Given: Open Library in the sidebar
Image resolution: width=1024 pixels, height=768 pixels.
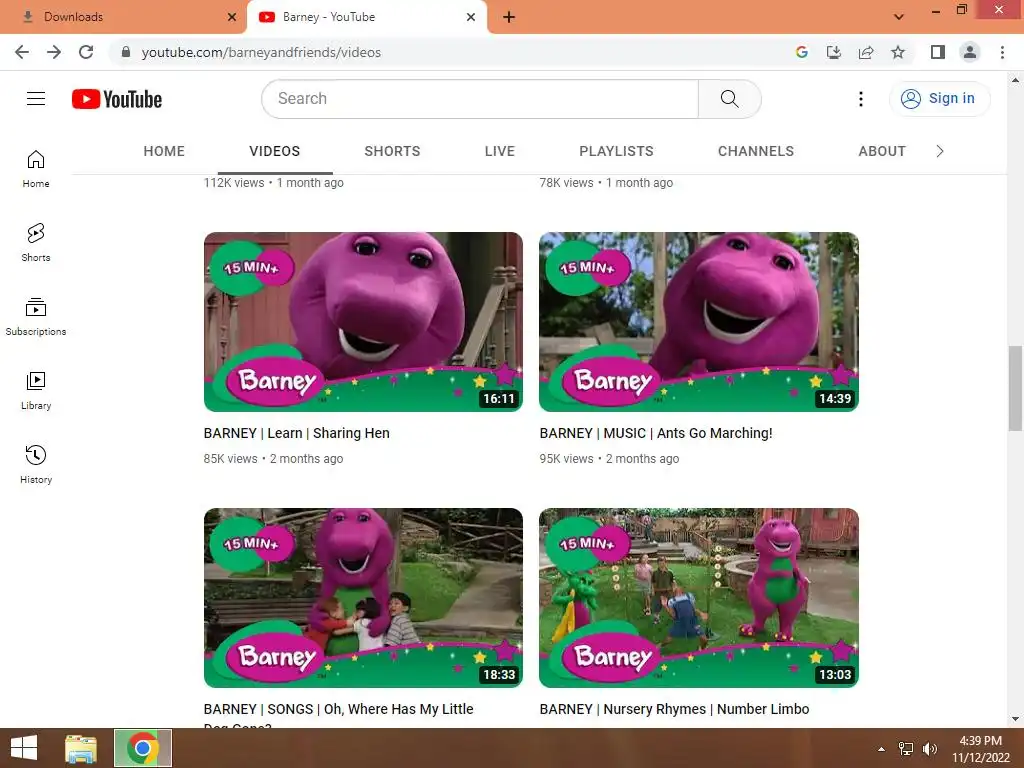Looking at the screenshot, I should (x=36, y=391).
